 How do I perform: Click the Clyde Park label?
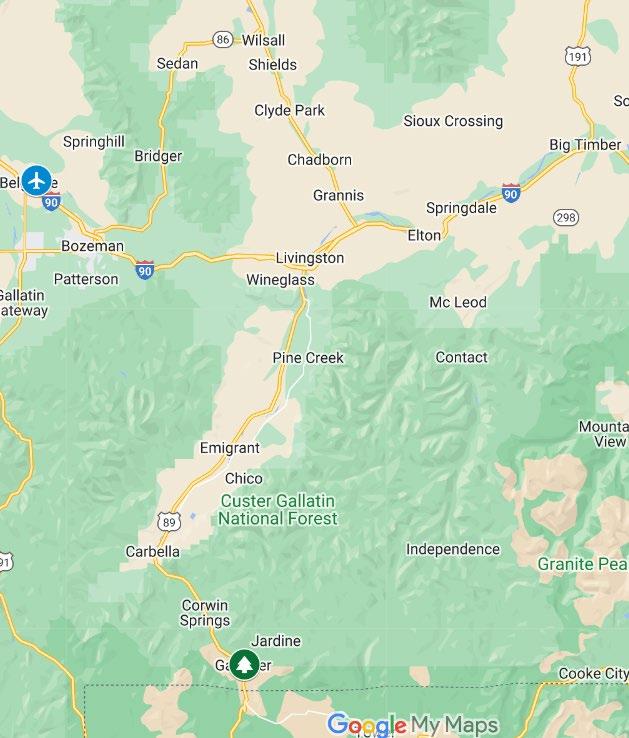[x=289, y=111]
